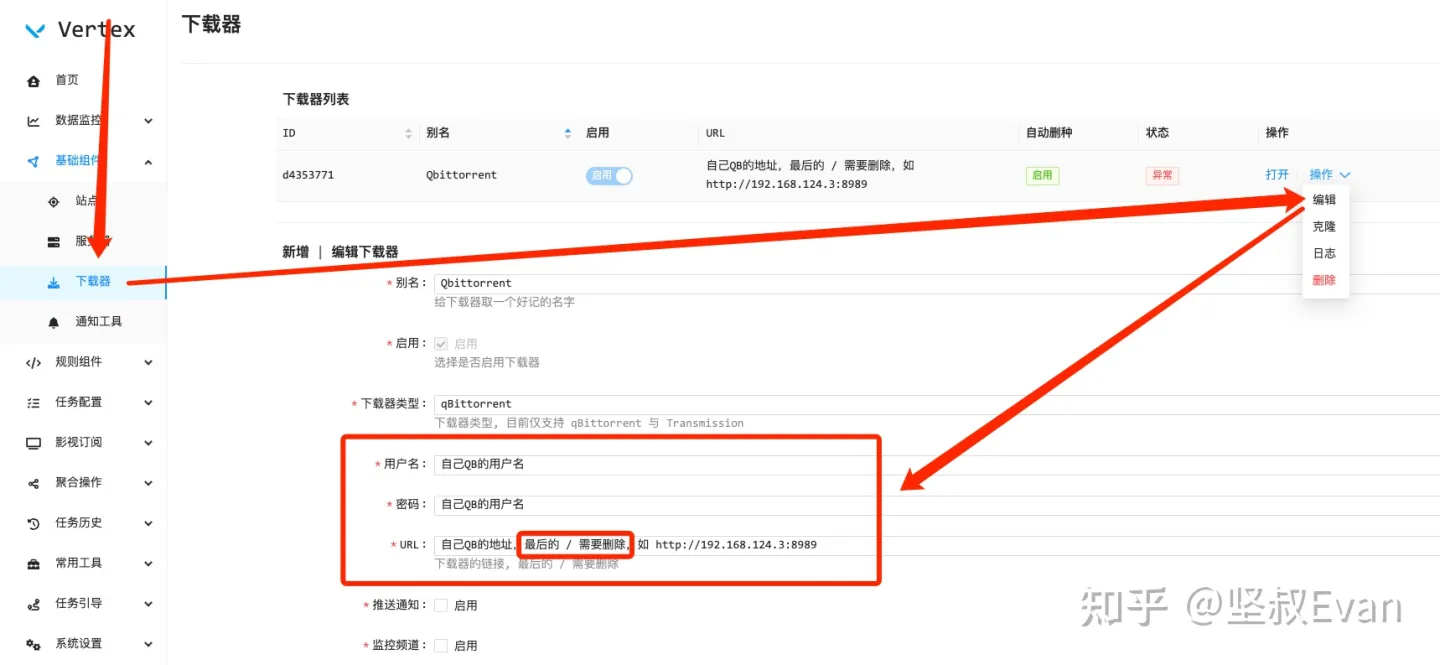Choose 编辑 from the dropdown menu
The width and height of the screenshot is (1440, 665).
tap(1324, 199)
